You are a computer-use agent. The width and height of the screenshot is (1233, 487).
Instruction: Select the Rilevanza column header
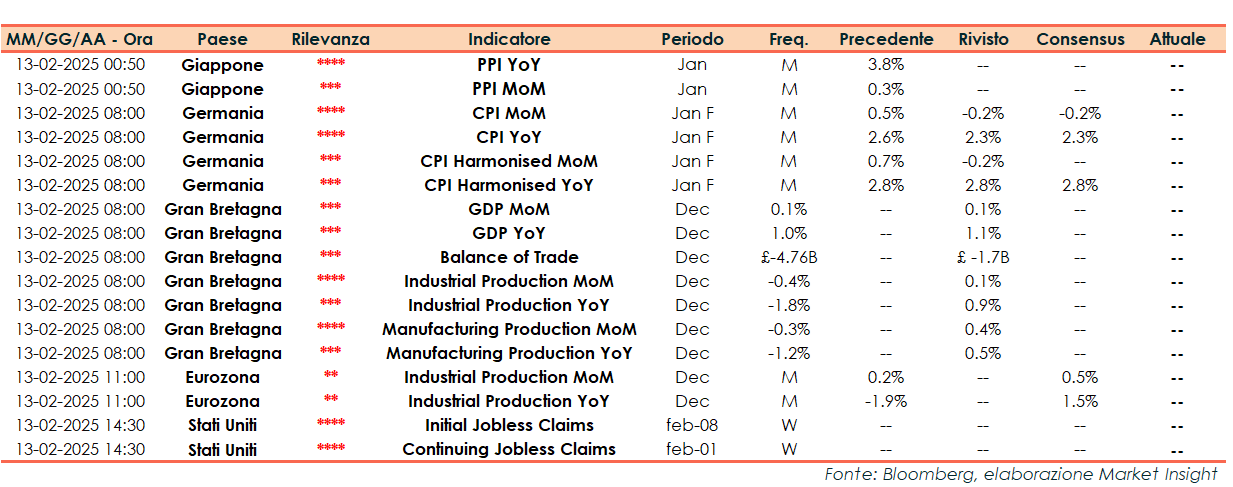(x=330, y=40)
